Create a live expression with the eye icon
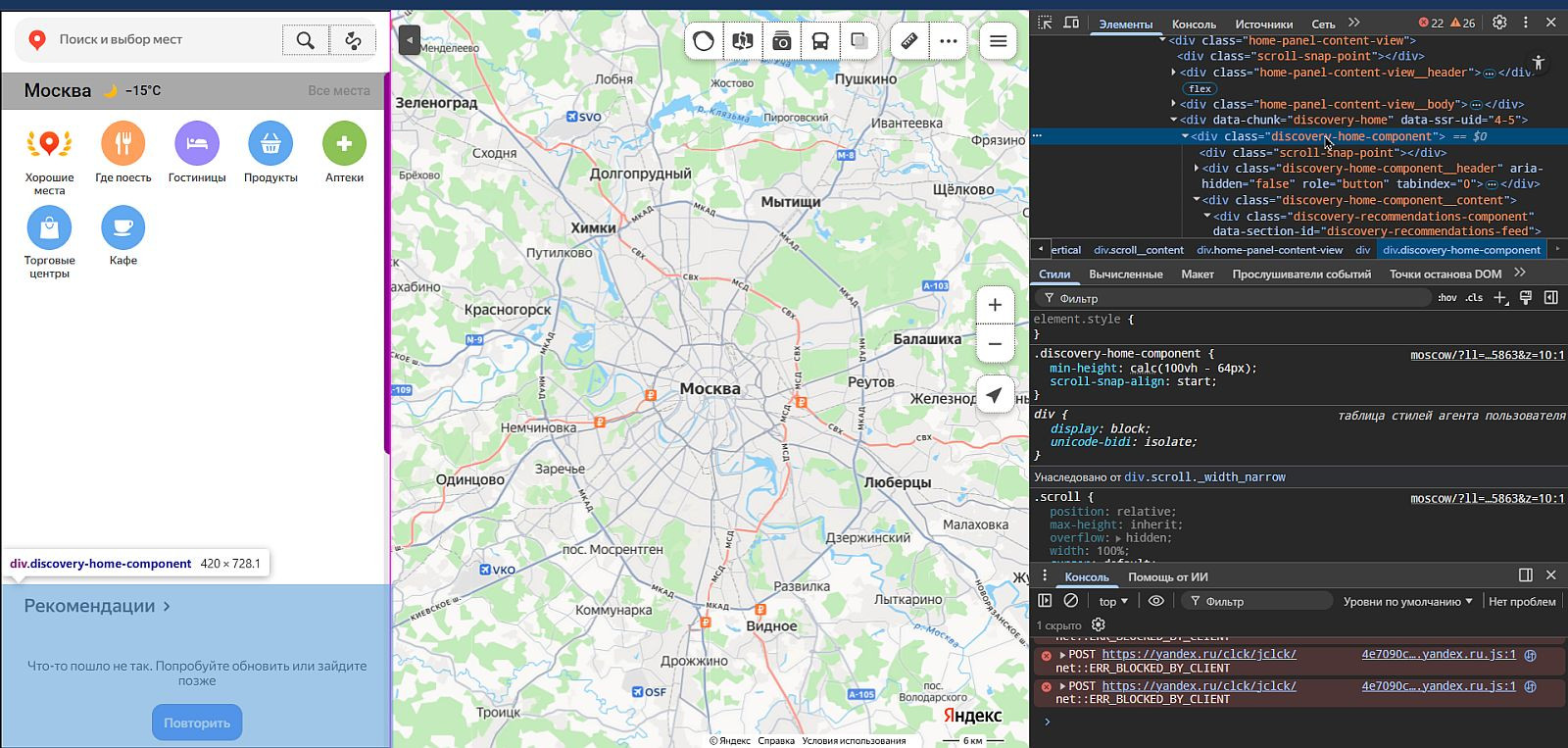 pos(1155,601)
